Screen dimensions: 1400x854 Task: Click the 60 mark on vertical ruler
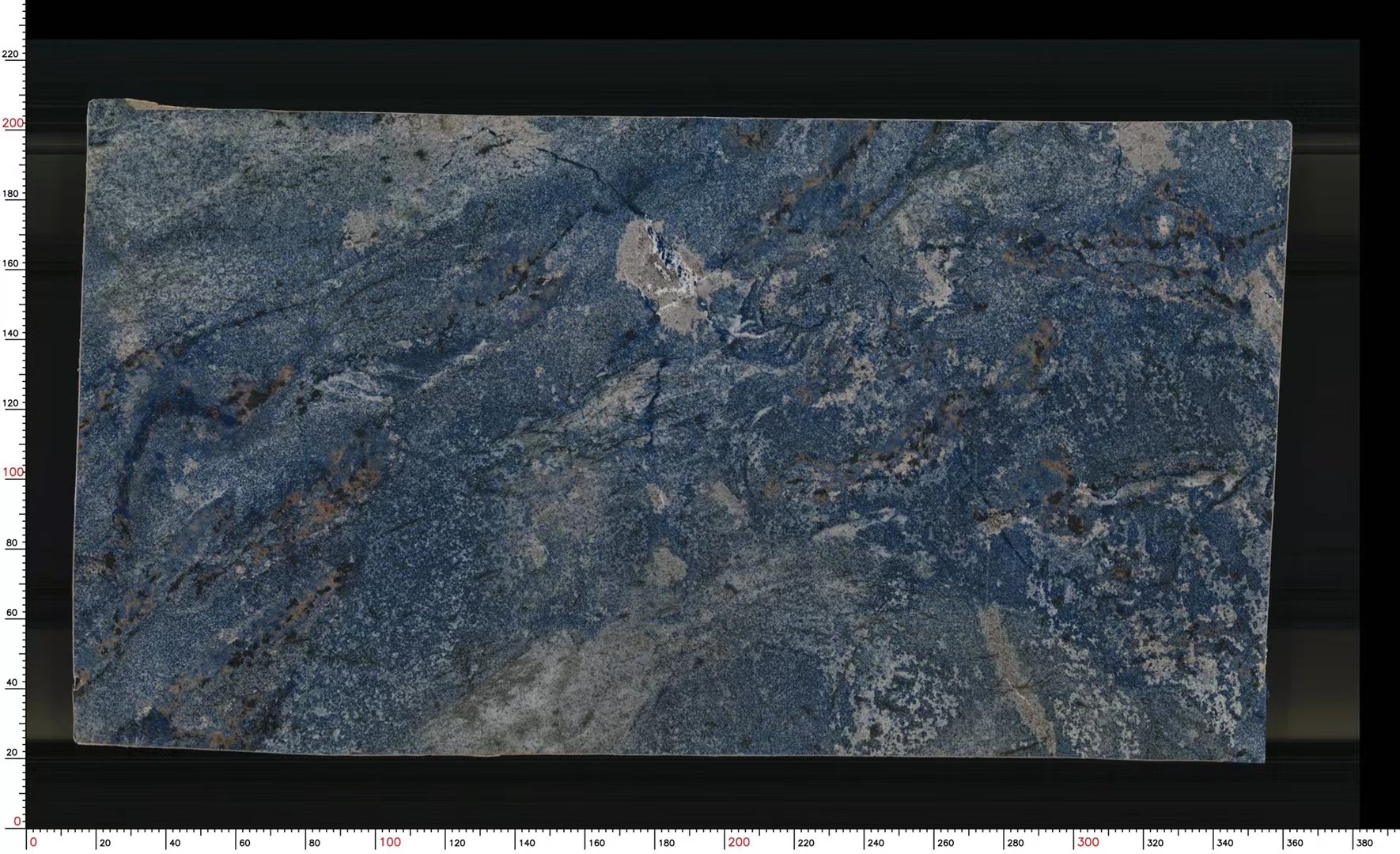pyautogui.click(x=12, y=613)
